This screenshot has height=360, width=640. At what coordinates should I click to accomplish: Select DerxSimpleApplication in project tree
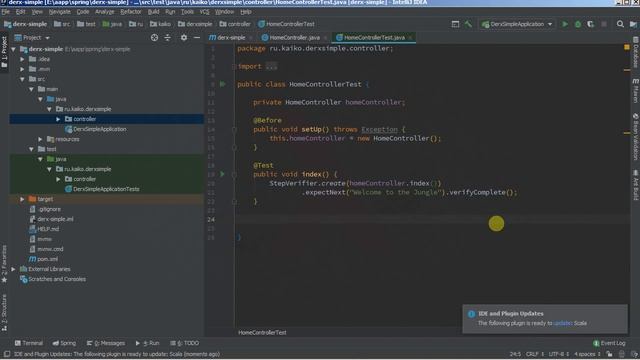(x=100, y=129)
